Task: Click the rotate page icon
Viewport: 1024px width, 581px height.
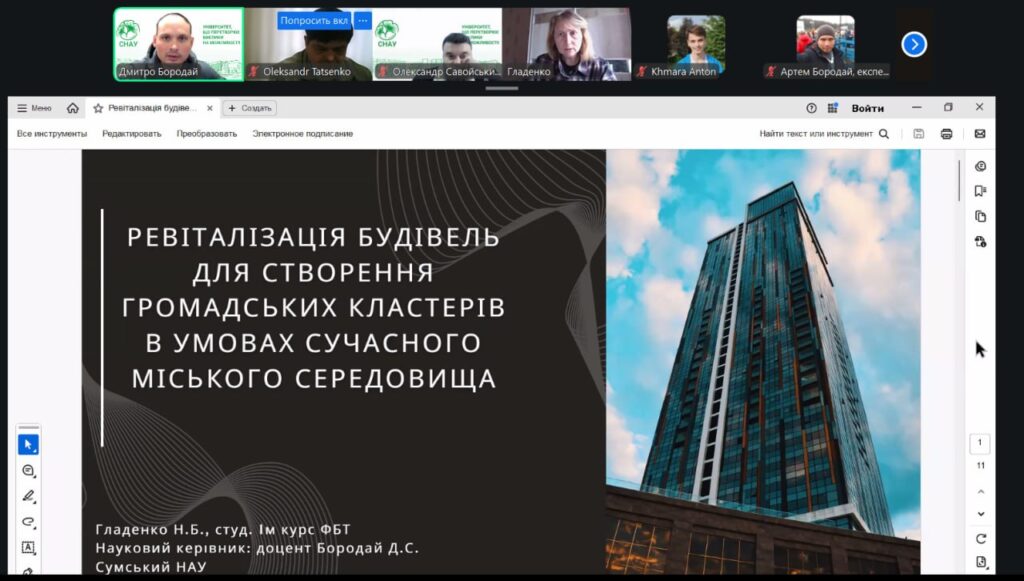Action: [x=981, y=539]
